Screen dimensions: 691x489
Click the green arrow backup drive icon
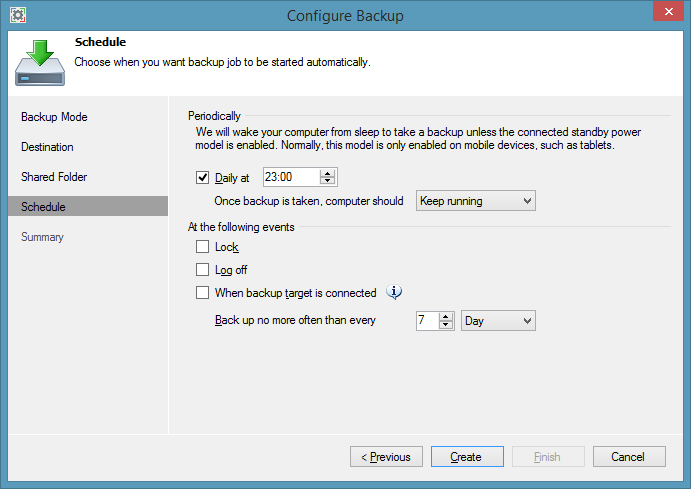tap(40, 62)
